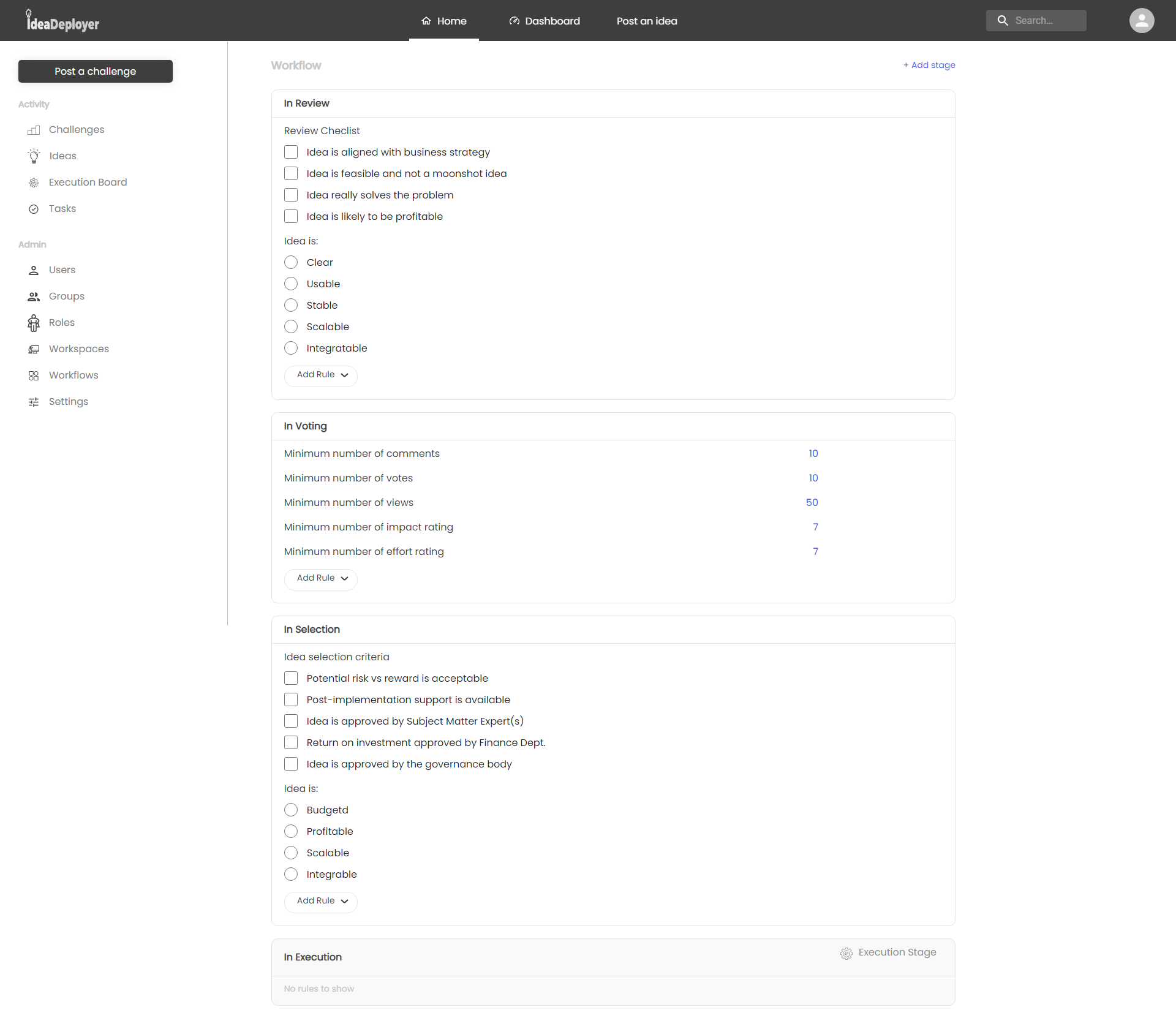Click the Challenges sidebar icon
Screen dimensions: 1176x1018
coord(34,130)
